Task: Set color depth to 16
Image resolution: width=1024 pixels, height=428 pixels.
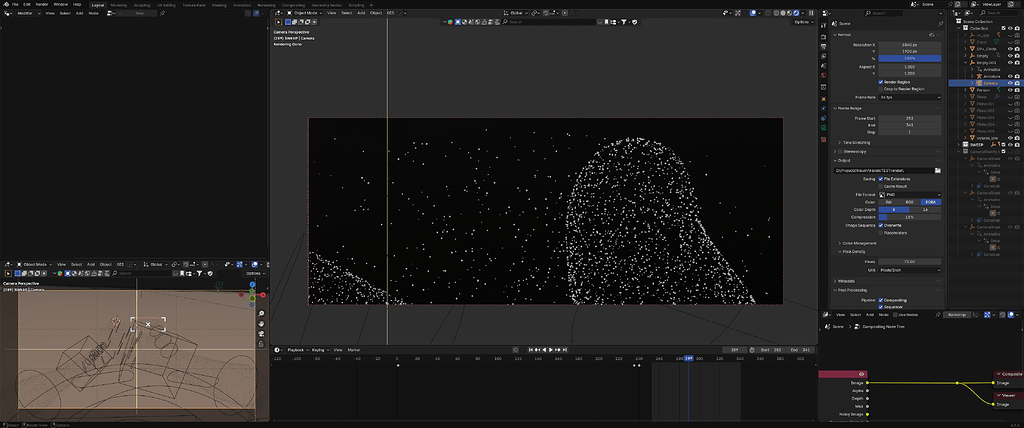Action: 926,209
